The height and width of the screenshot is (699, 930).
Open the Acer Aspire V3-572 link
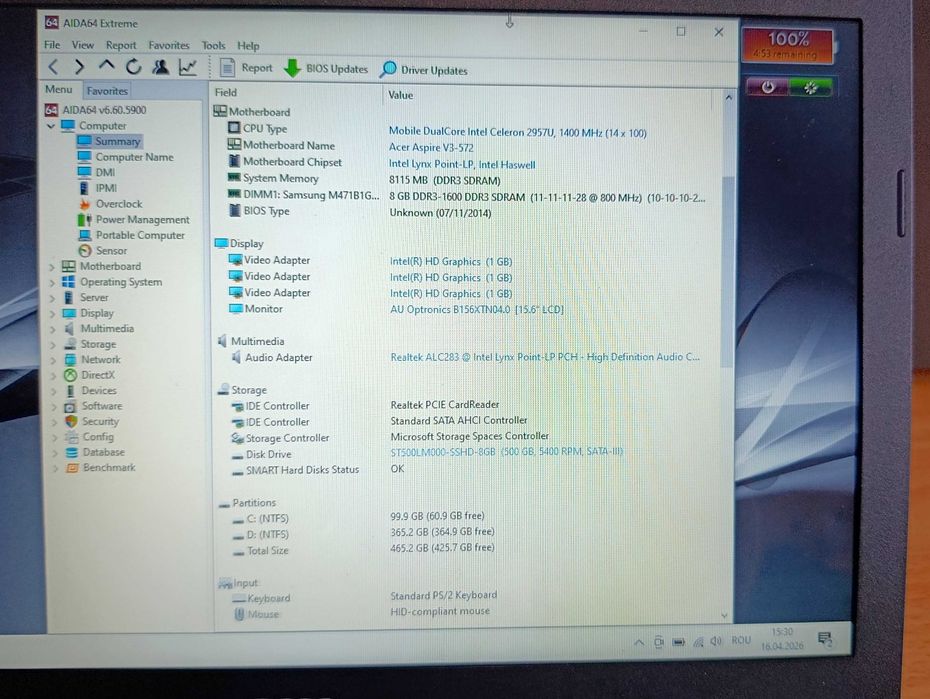431,148
